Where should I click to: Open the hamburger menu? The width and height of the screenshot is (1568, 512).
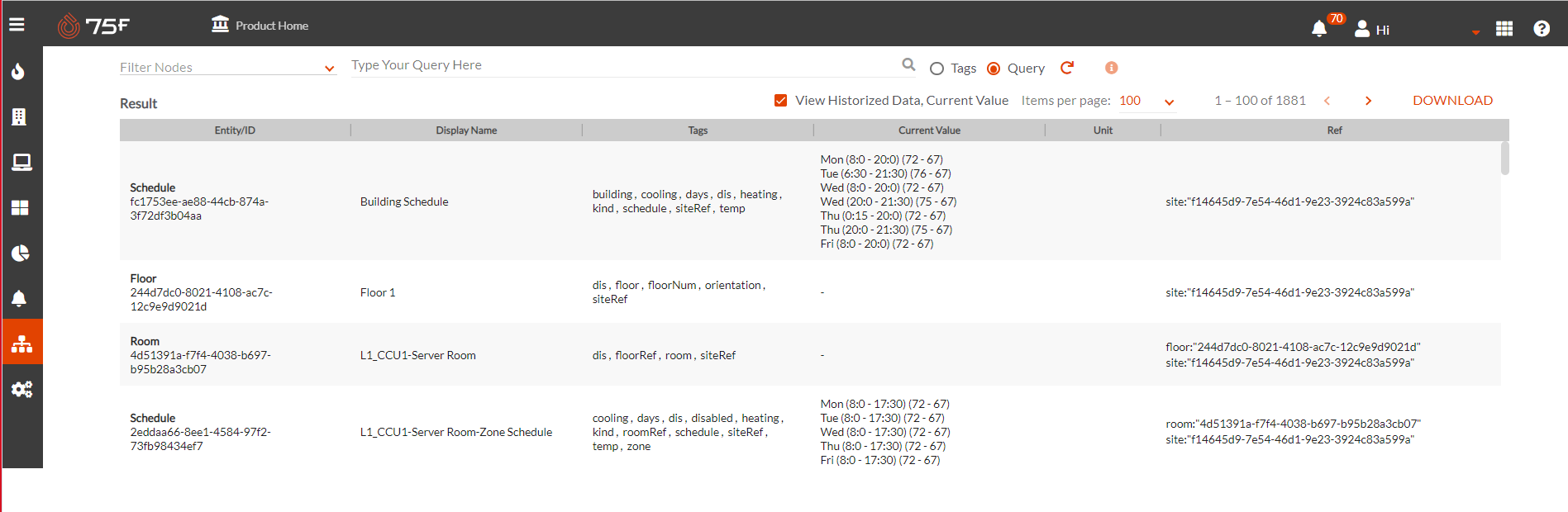[17, 25]
